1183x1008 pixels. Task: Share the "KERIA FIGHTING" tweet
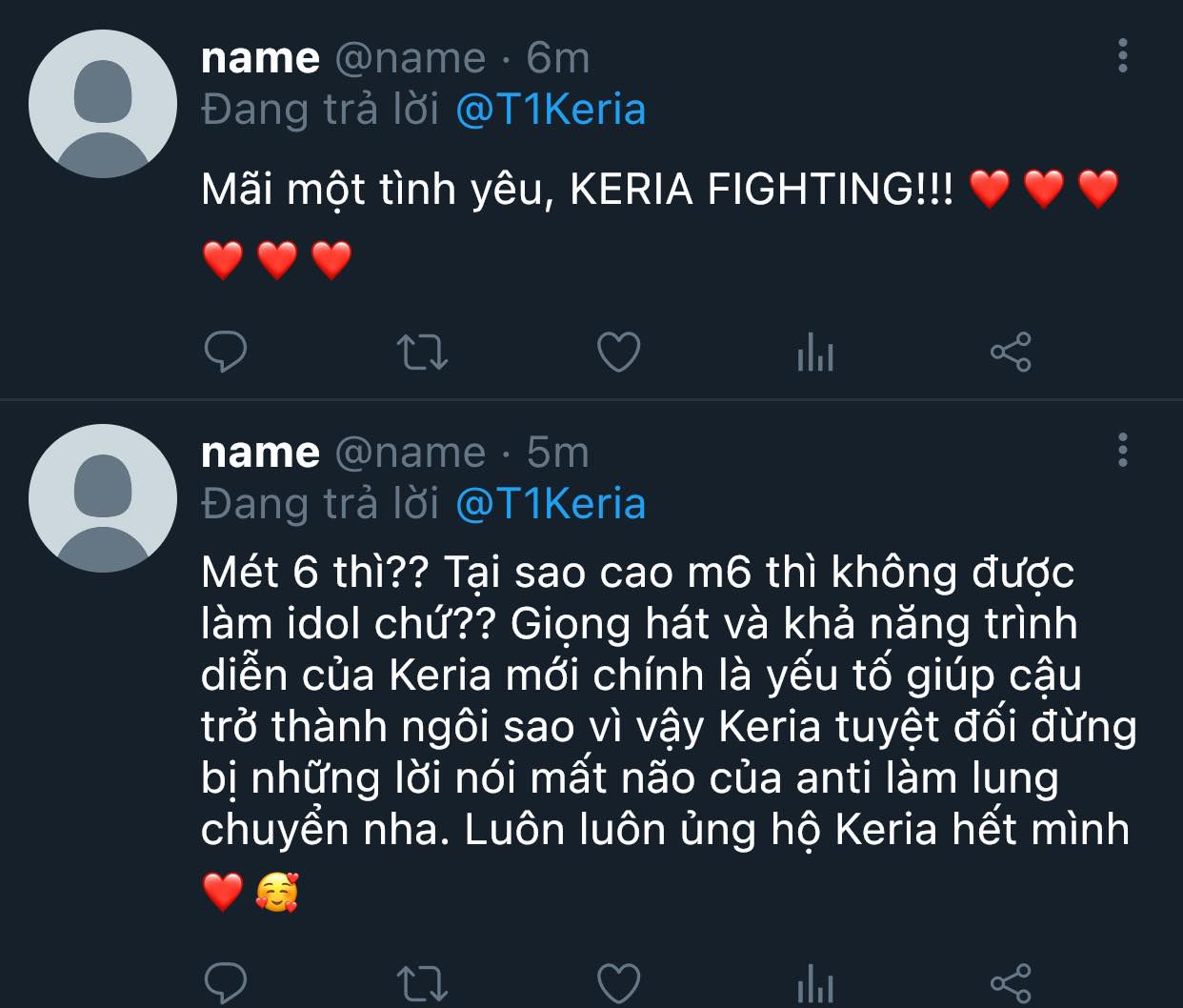1011,353
